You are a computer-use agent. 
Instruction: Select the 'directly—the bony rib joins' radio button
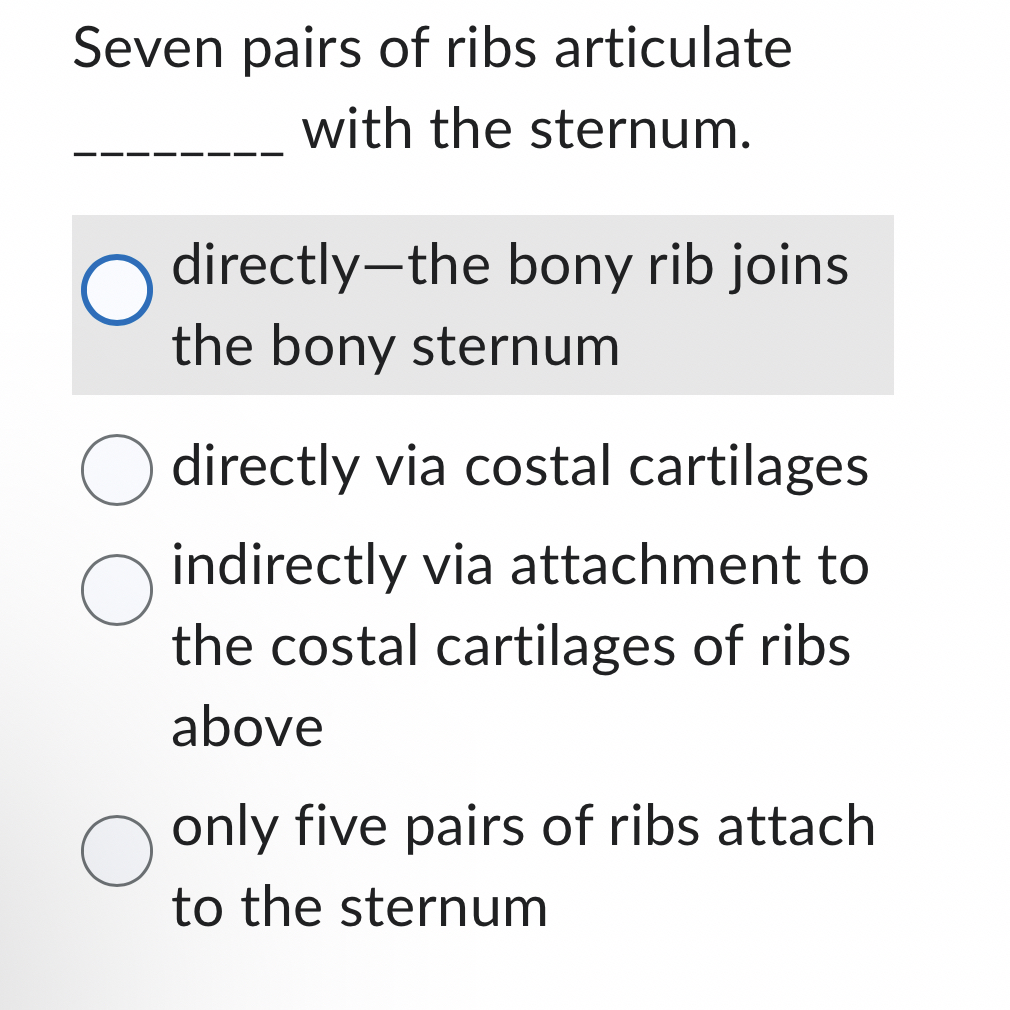[x=117, y=290]
